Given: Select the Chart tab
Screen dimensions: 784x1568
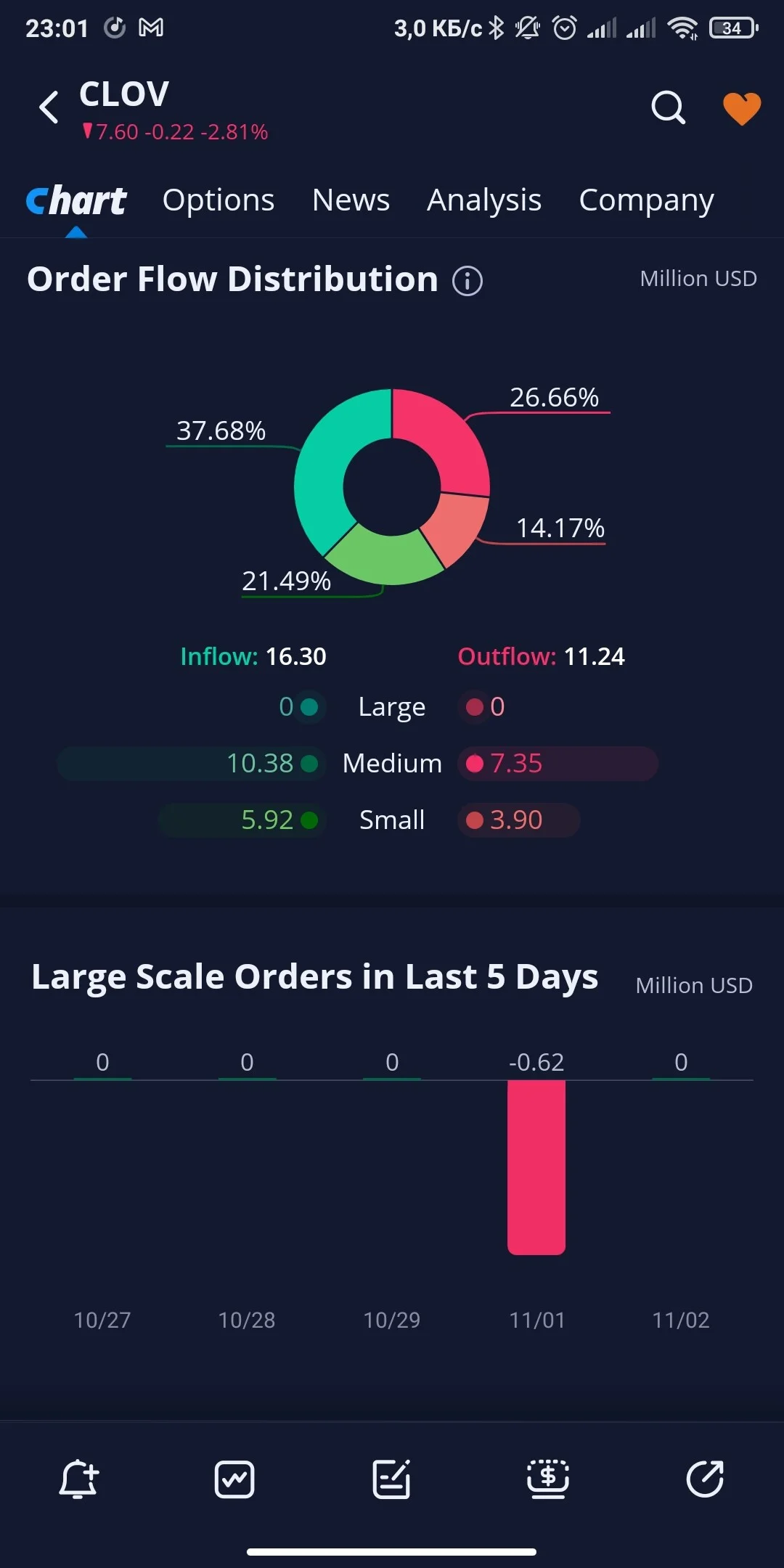Looking at the screenshot, I should click(x=76, y=201).
